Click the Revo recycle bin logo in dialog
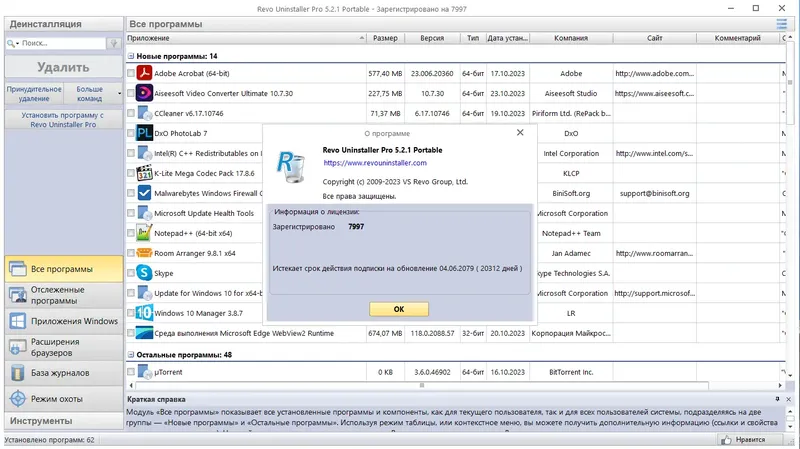Screen dimensions: 800x449 click(291, 168)
